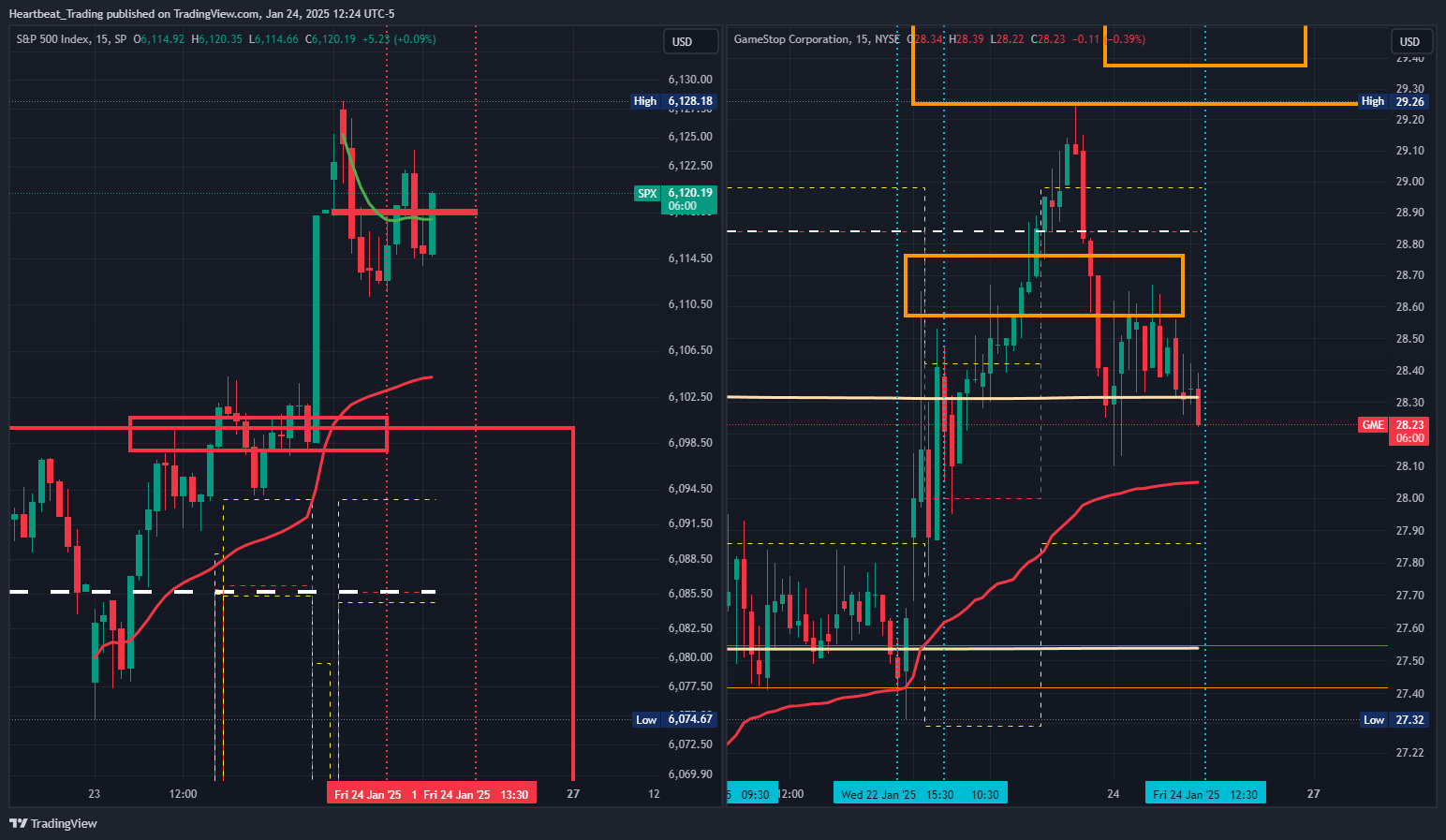Click the SPX low value L6,114.66

(x=274, y=39)
